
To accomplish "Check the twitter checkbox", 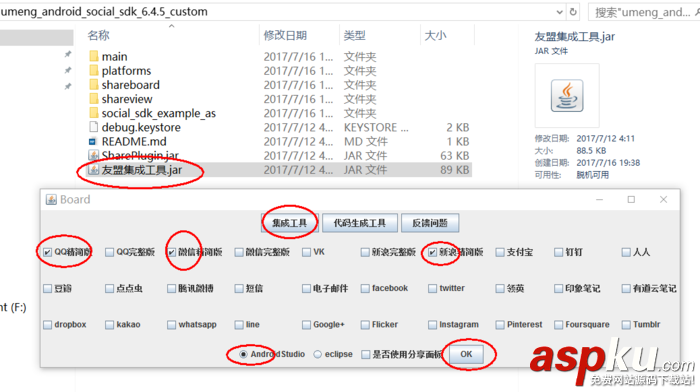I will pyautogui.click(x=432, y=288).
